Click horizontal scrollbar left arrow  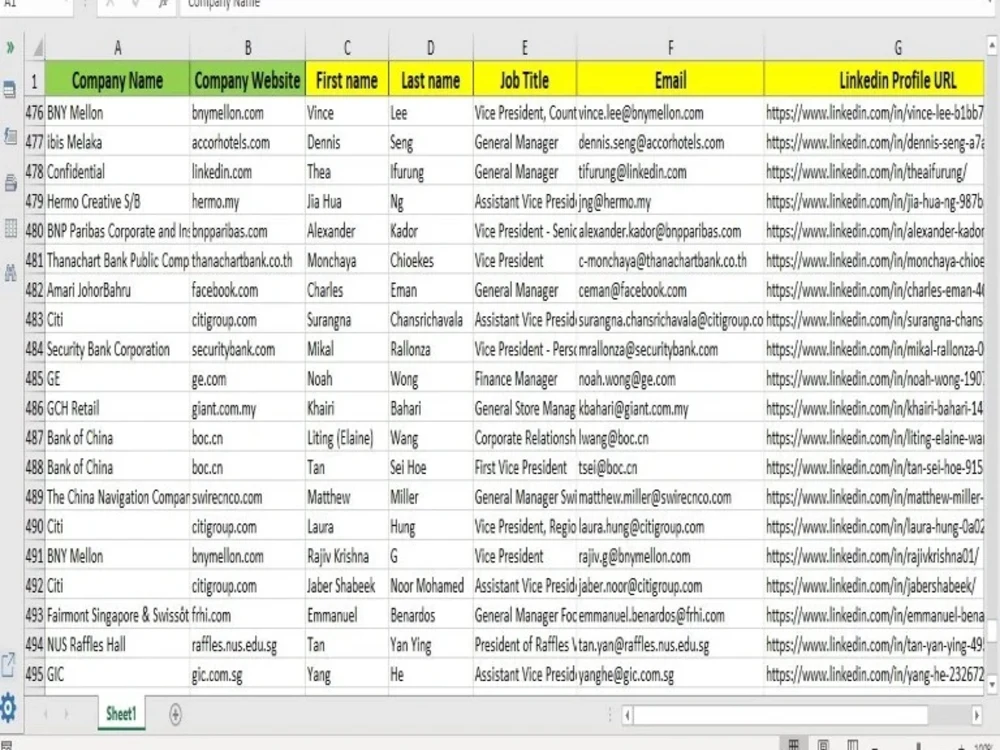pyautogui.click(x=628, y=715)
